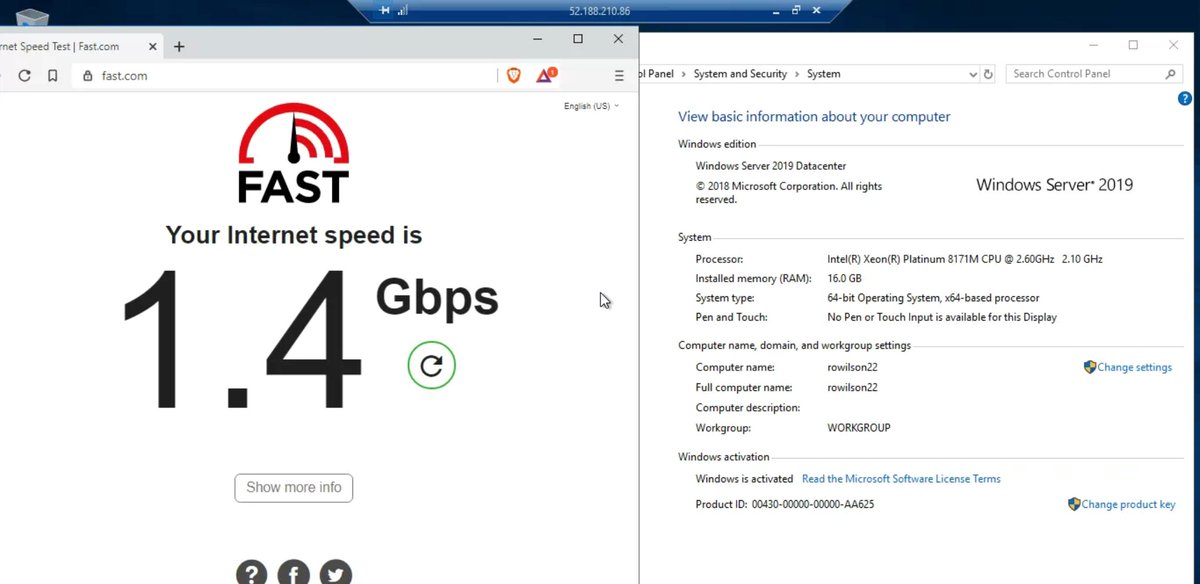Open Brave Rewards triangle icon

point(546,75)
